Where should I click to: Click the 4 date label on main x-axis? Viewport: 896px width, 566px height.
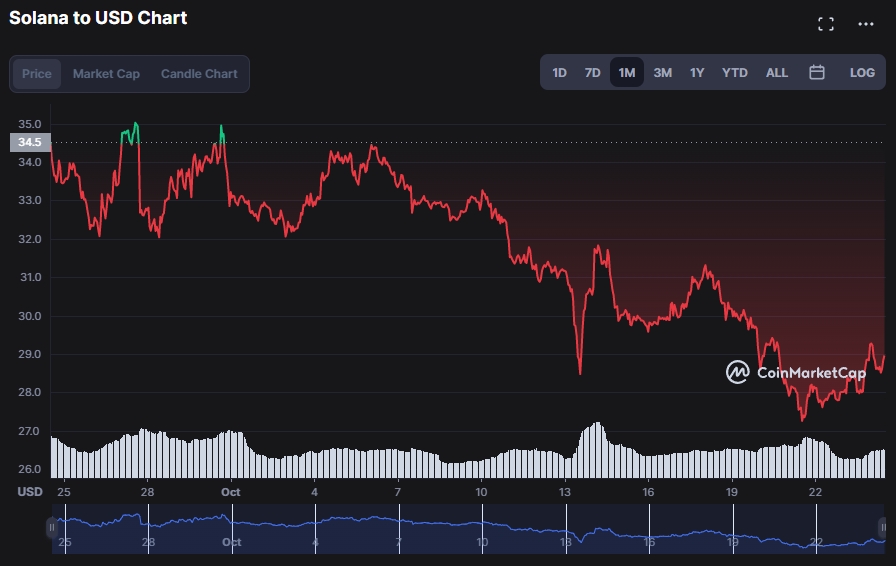[x=314, y=492]
